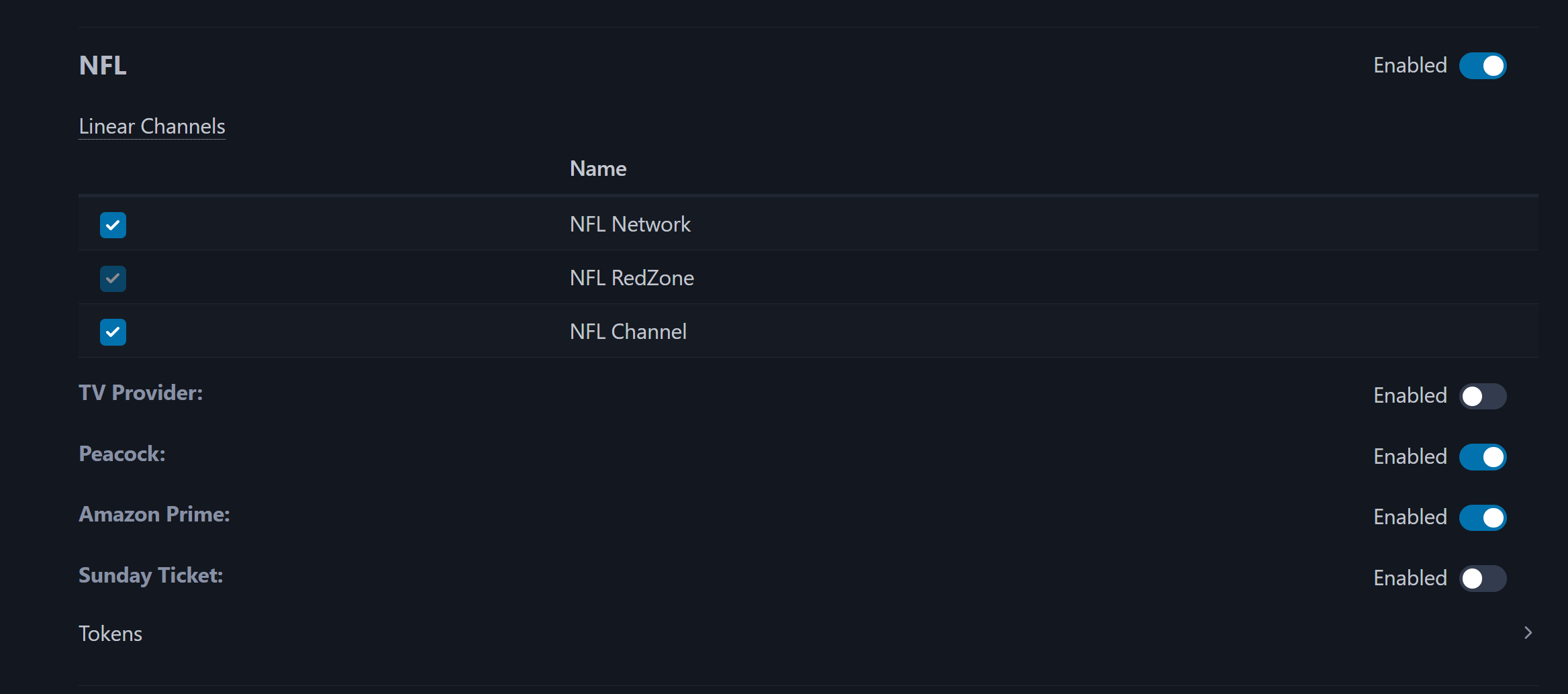Open the Linear Channels link
Viewport: 1568px width, 694px height.
pyautogui.click(x=152, y=126)
